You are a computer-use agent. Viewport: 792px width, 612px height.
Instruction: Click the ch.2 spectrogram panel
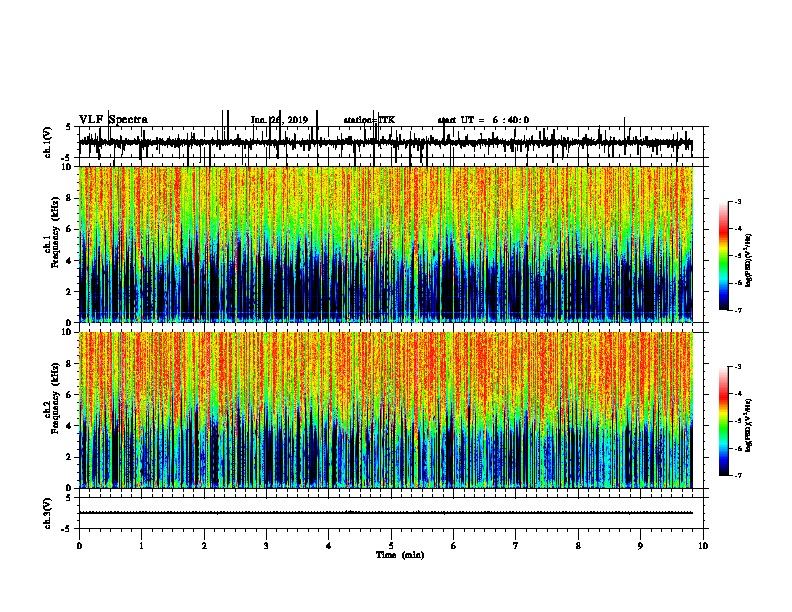pos(386,410)
